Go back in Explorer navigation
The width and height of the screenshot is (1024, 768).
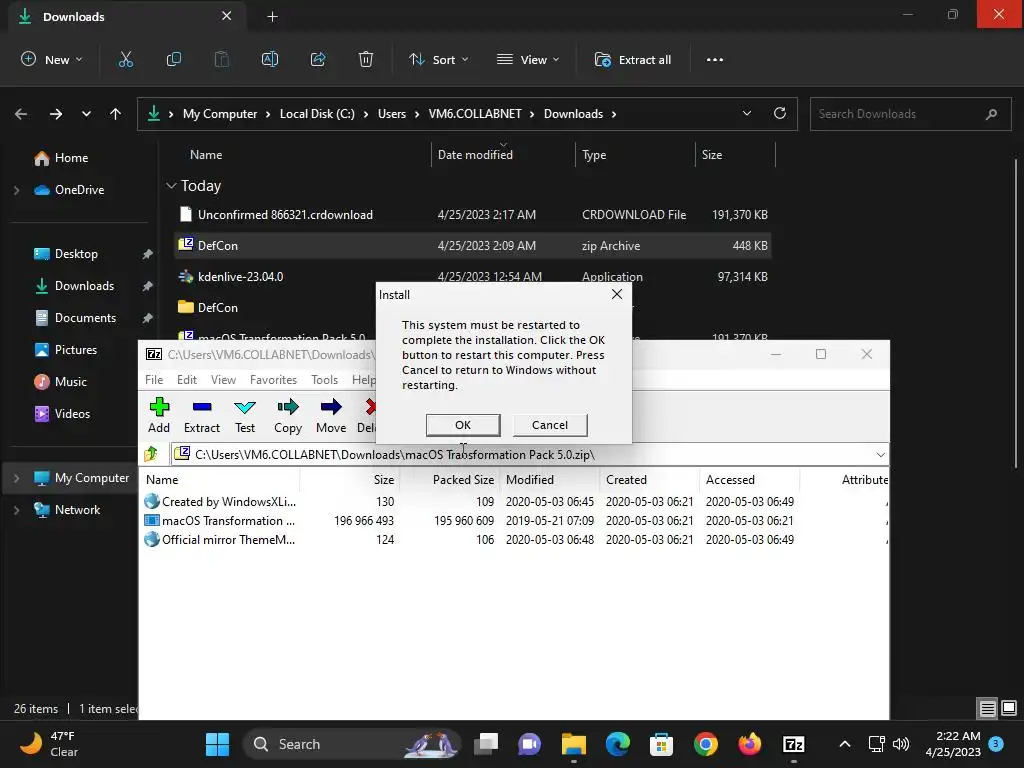tap(21, 114)
